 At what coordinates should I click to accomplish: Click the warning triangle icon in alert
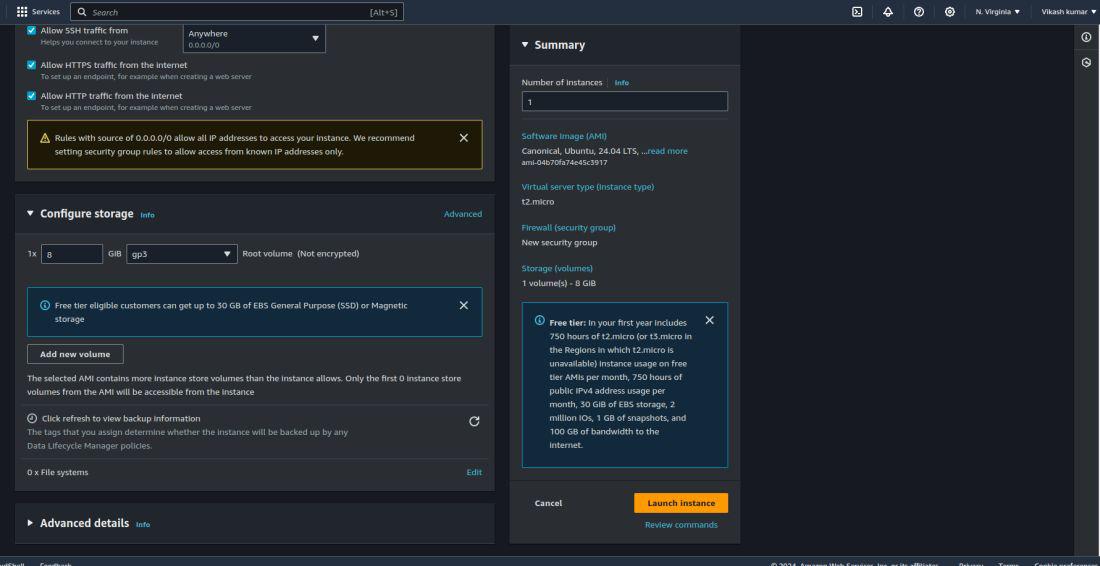[x=45, y=138]
